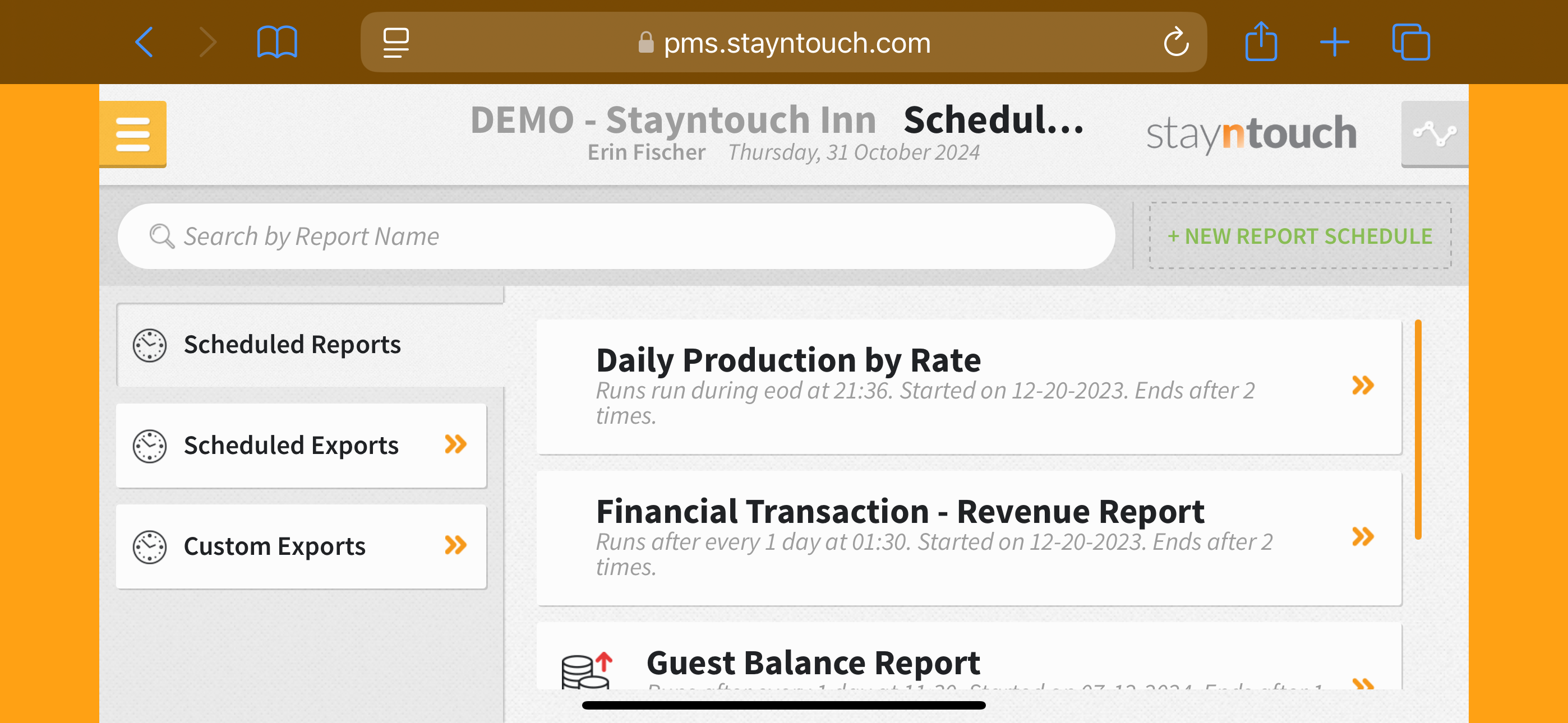Expand Scheduled Exports double chevron
The width and height of the screenshot is (1568, 723).
[455, 445]
